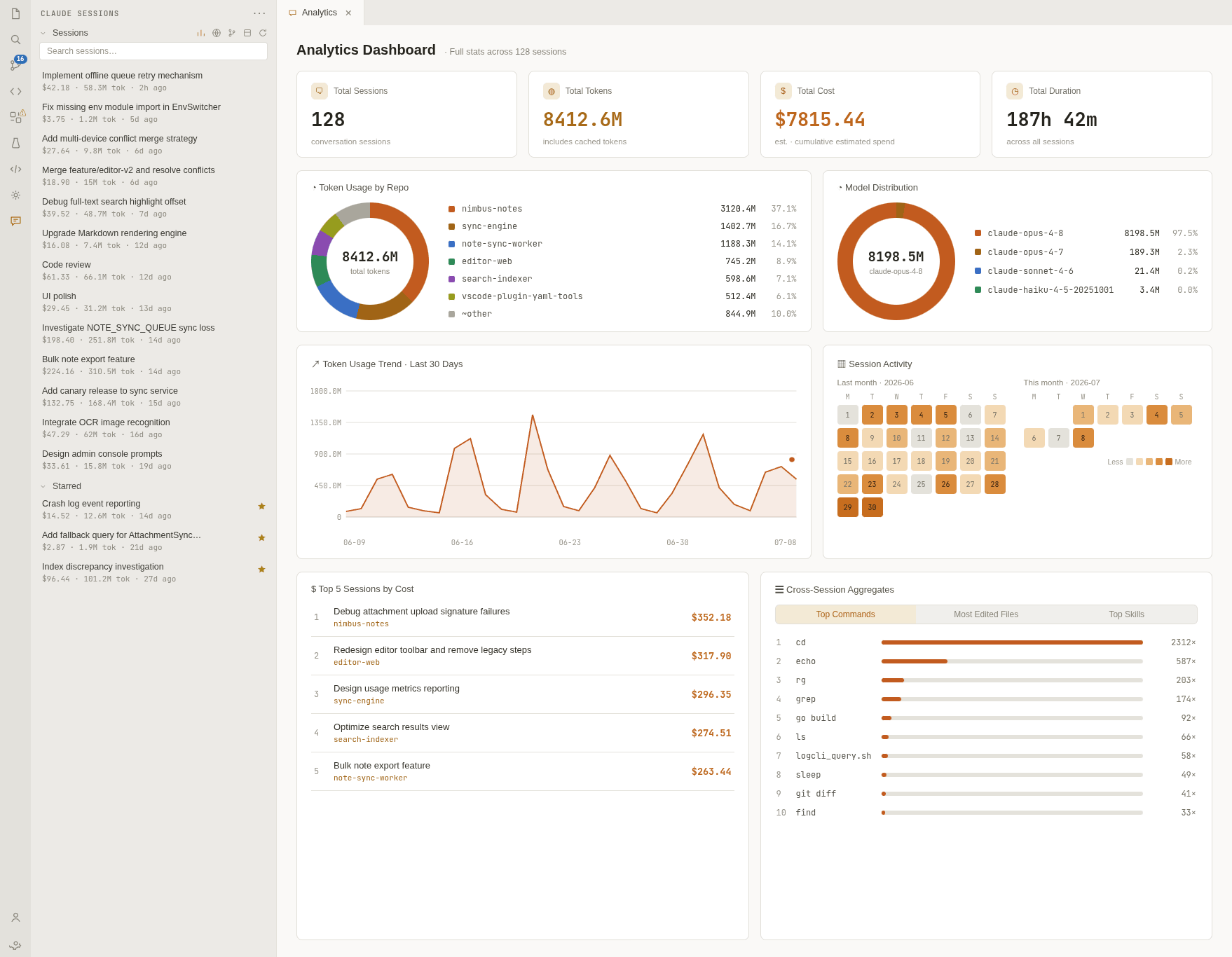Open the Search magnifier in activity bar
The width and height of the screenshot is (1232, 957).
(15, 40)
